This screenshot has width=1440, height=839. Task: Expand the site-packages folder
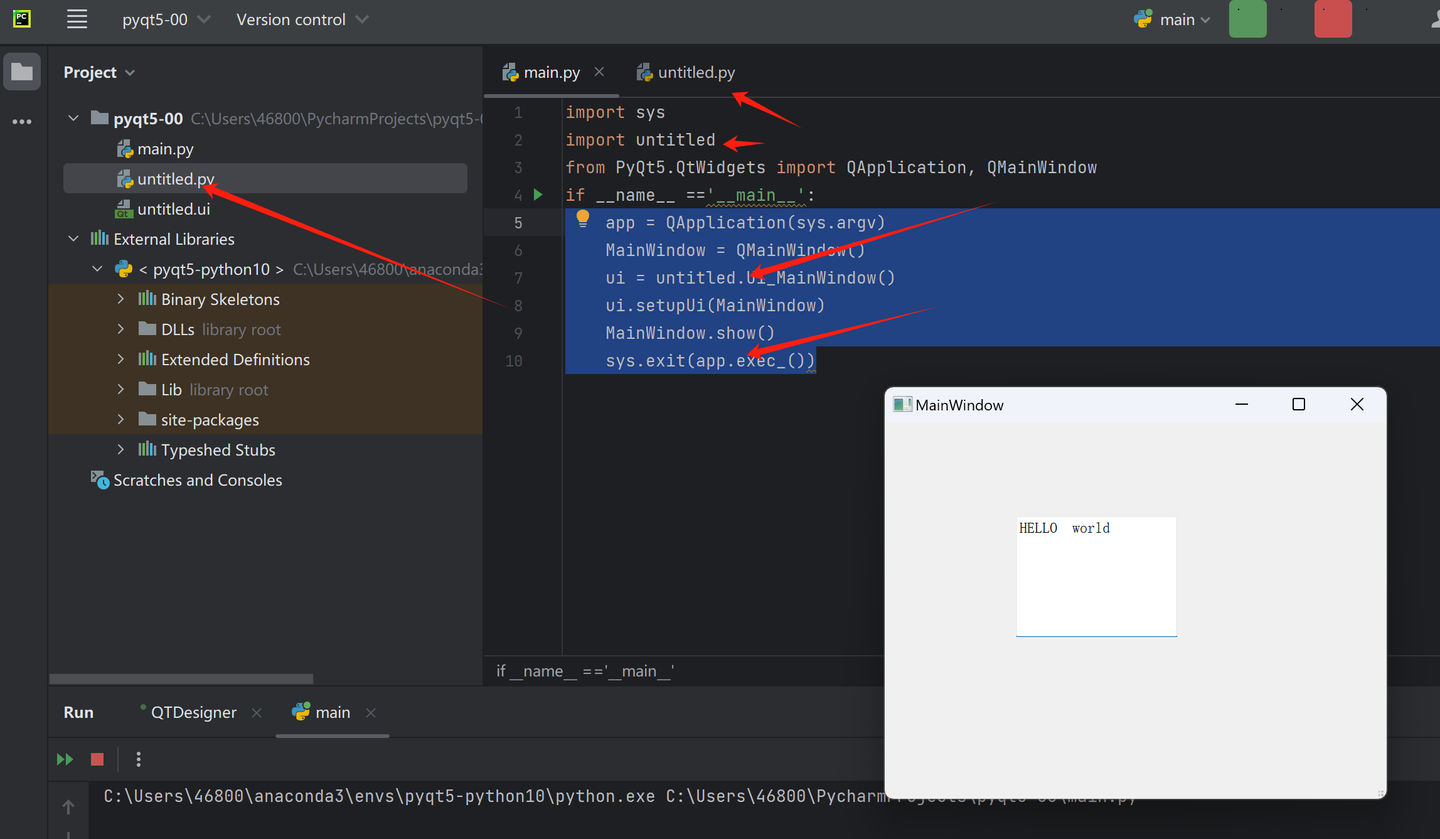click(121, 419)
